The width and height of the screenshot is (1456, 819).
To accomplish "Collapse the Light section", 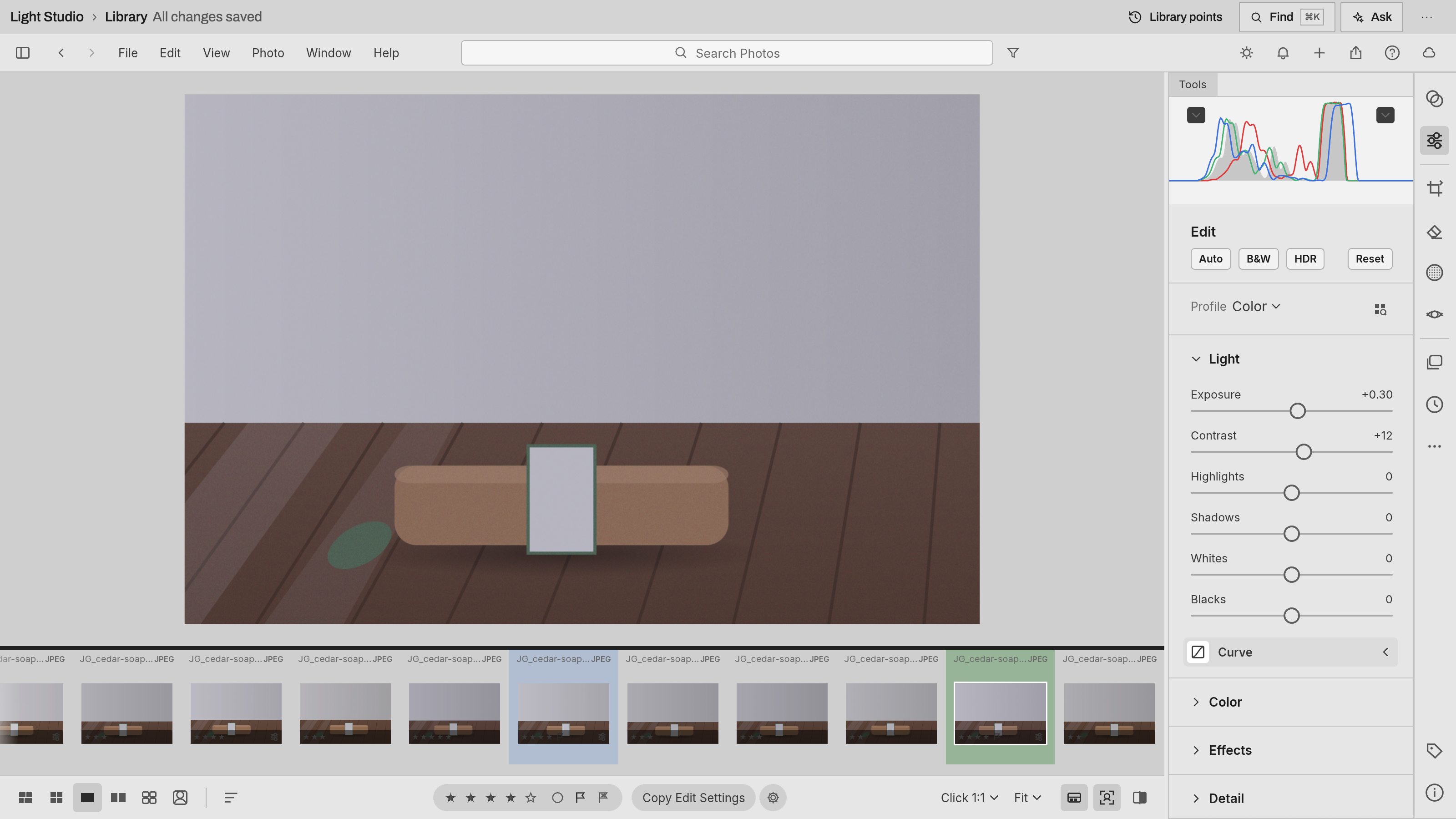I will click(1196, 359).
